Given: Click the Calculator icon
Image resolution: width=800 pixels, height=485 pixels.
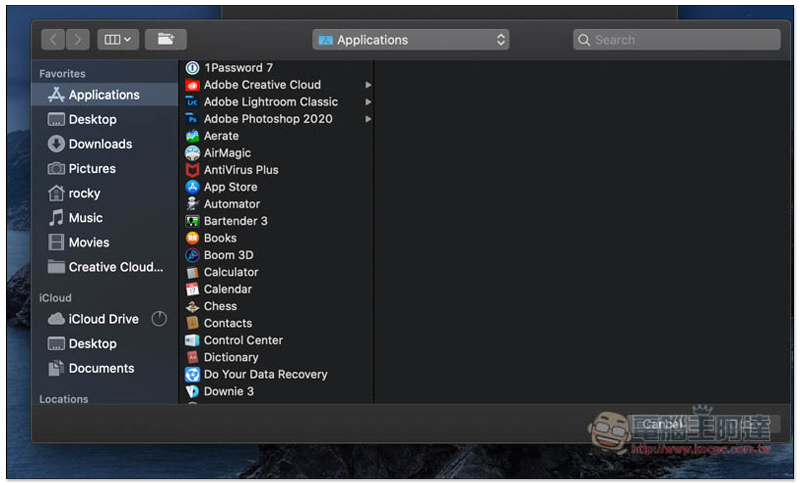Looking at the screenshot, I should [x=192, y=272].
